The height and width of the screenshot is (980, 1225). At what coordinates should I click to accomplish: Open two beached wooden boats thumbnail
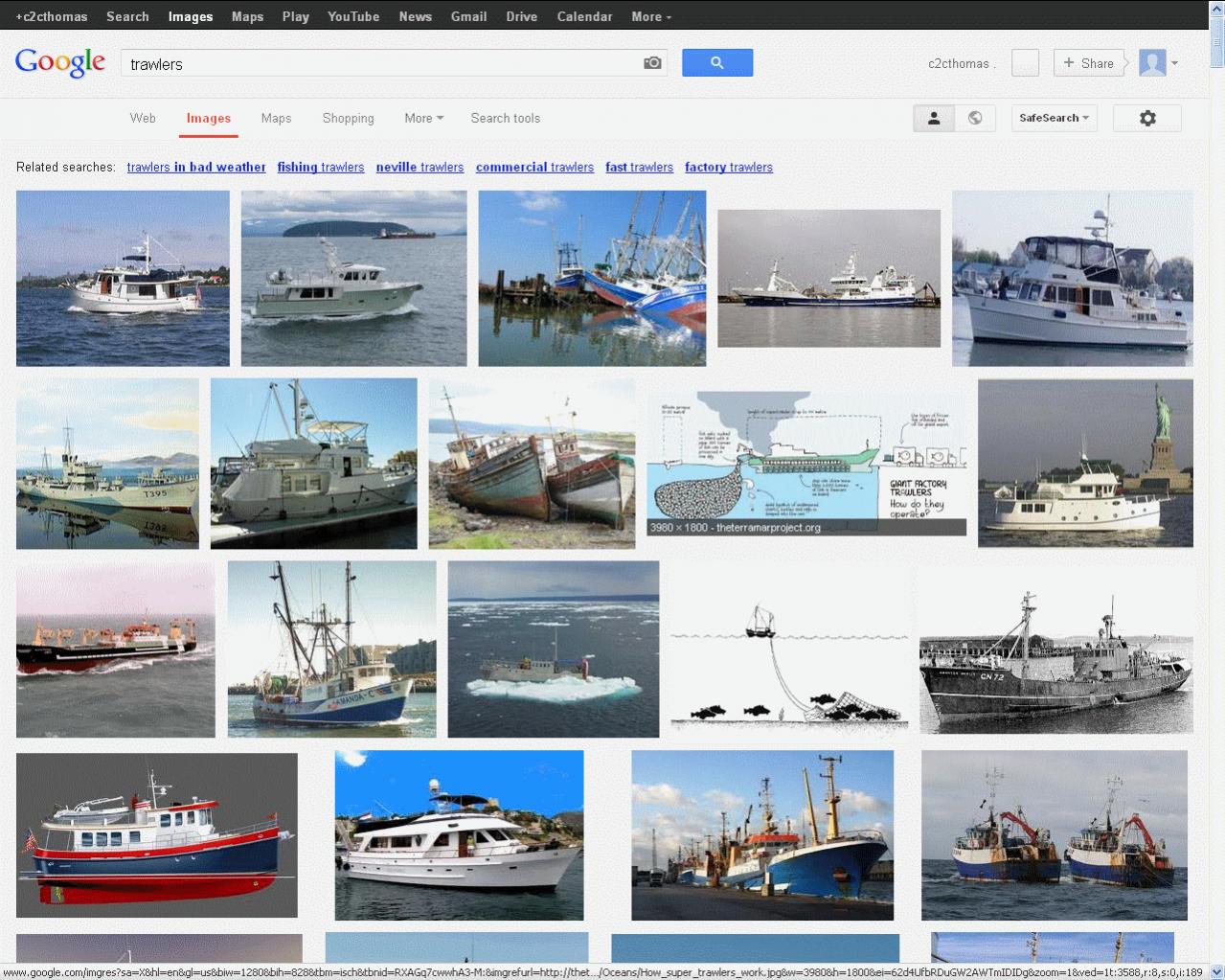pos(532,464)
